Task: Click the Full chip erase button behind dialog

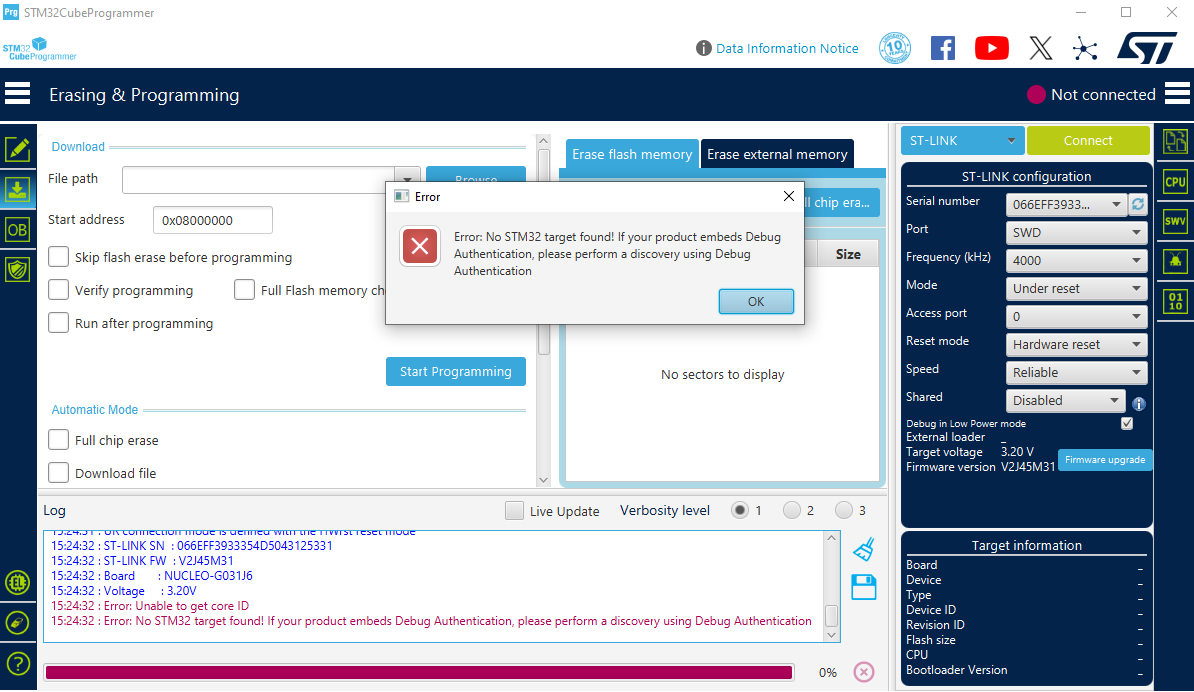Action: point(841,202)
